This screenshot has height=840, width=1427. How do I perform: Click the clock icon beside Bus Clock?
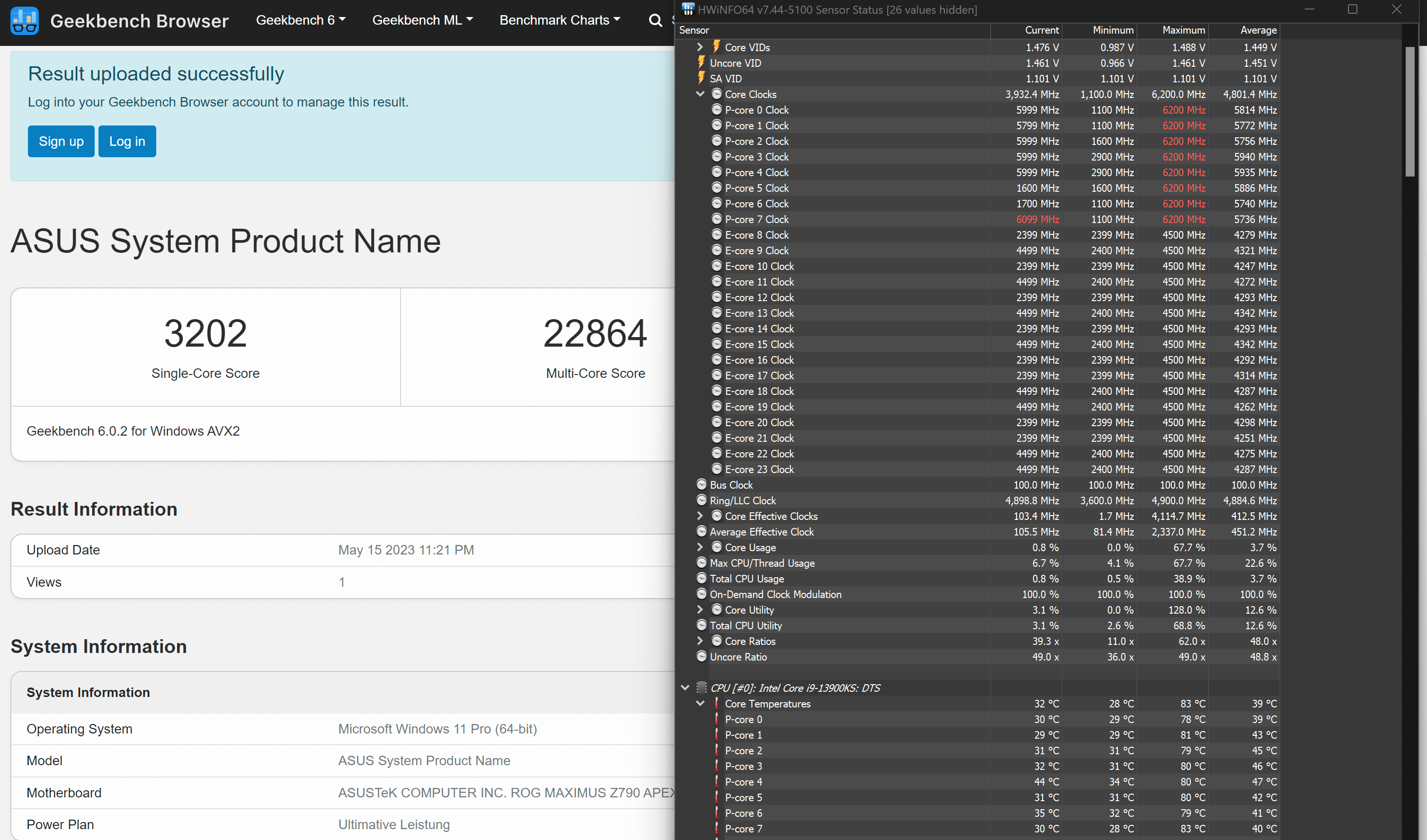point(702,484)
